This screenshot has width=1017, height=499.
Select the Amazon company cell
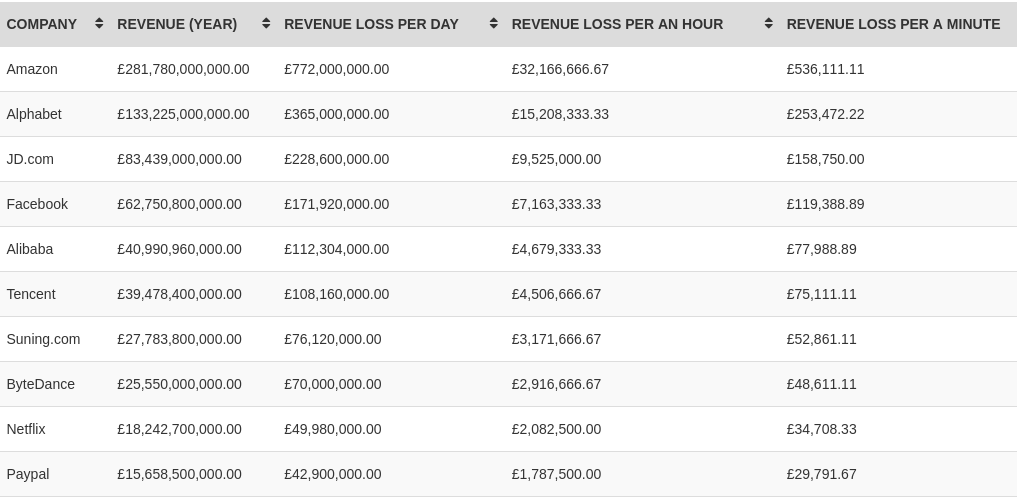32,69
